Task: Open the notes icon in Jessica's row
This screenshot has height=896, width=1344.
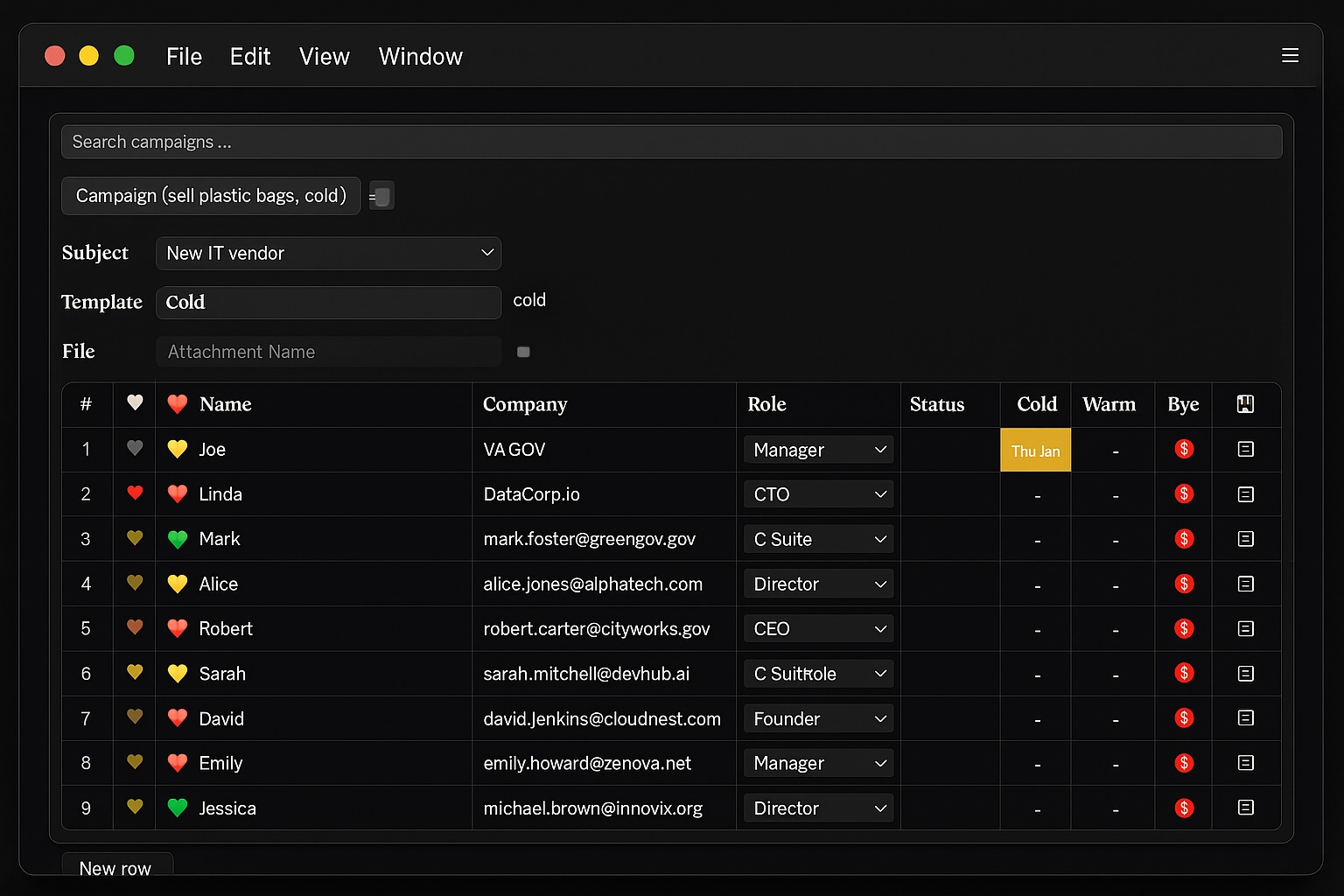Action: coord(1246,808)
